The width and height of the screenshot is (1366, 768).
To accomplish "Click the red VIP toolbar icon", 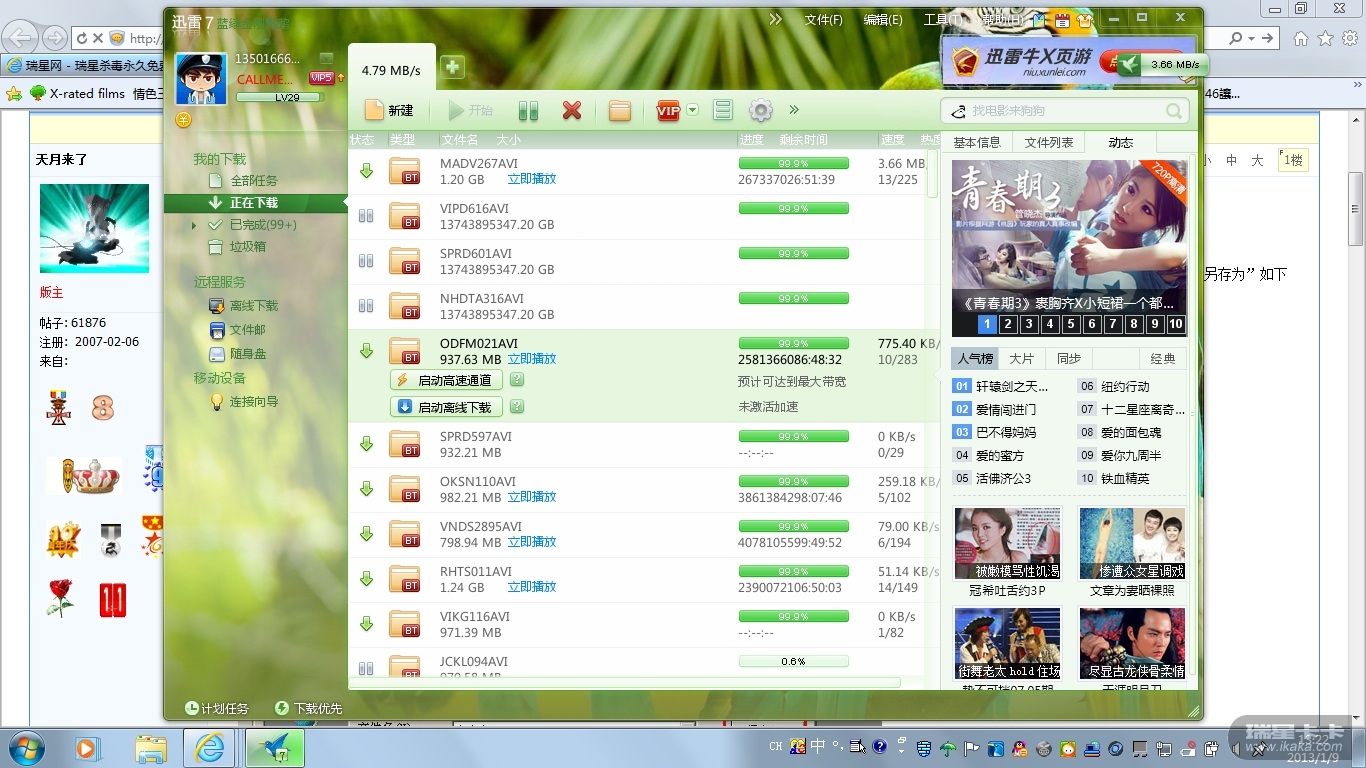I will pos(668,111).
